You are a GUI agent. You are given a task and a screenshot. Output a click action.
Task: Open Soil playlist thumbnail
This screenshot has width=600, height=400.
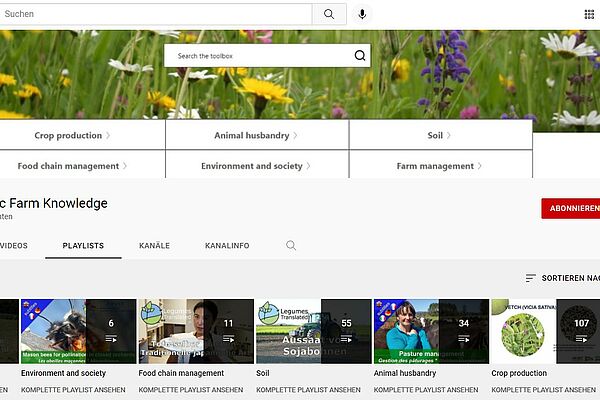tap(314, 331)
